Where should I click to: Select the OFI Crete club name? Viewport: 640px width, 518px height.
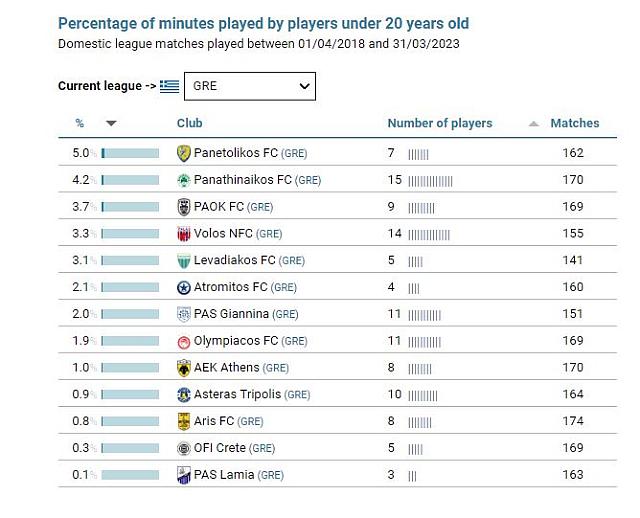click(x=220, y=448)
